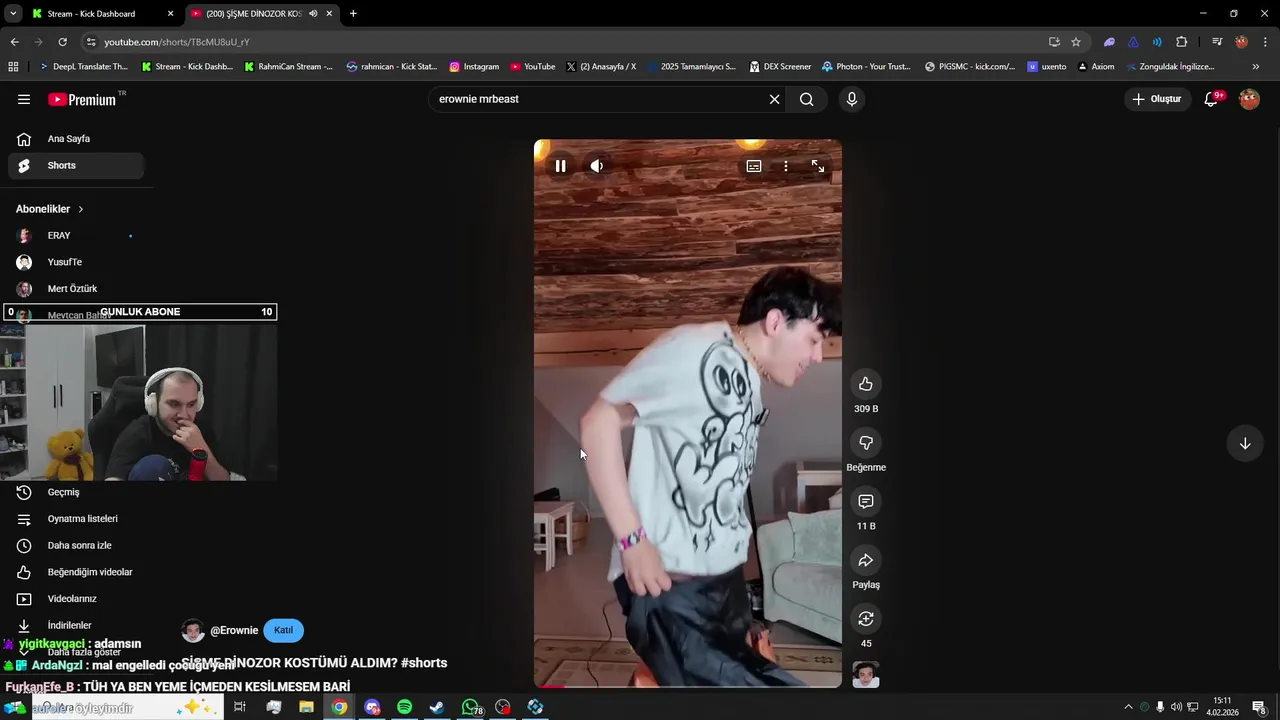The image size is (1280, 720).
Task: Clear the YouTube search text
Action: coord(774,99)
